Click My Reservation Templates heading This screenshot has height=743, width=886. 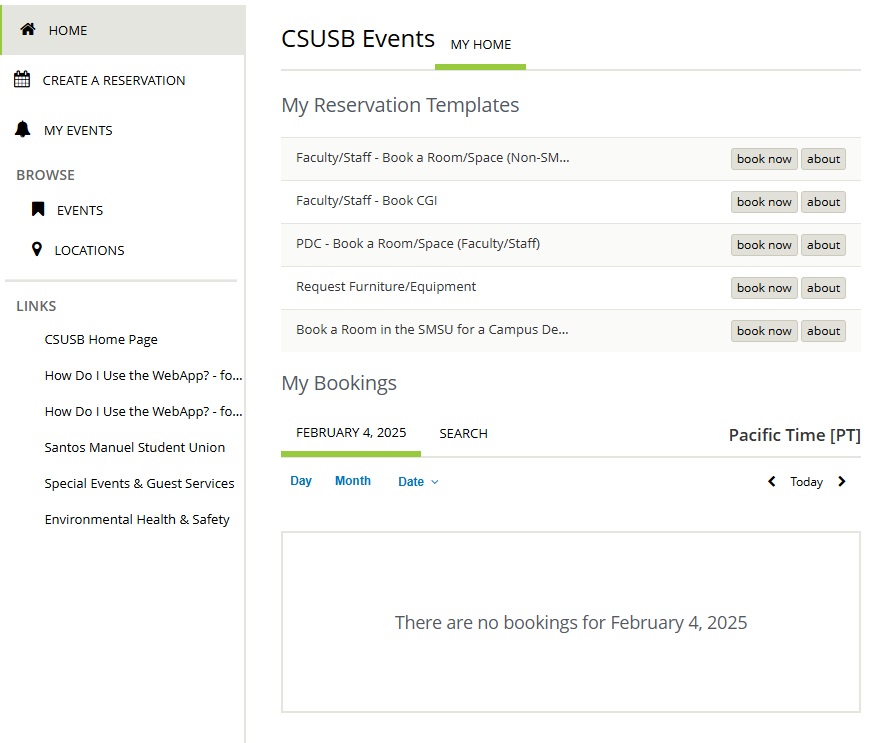point(400,105)
